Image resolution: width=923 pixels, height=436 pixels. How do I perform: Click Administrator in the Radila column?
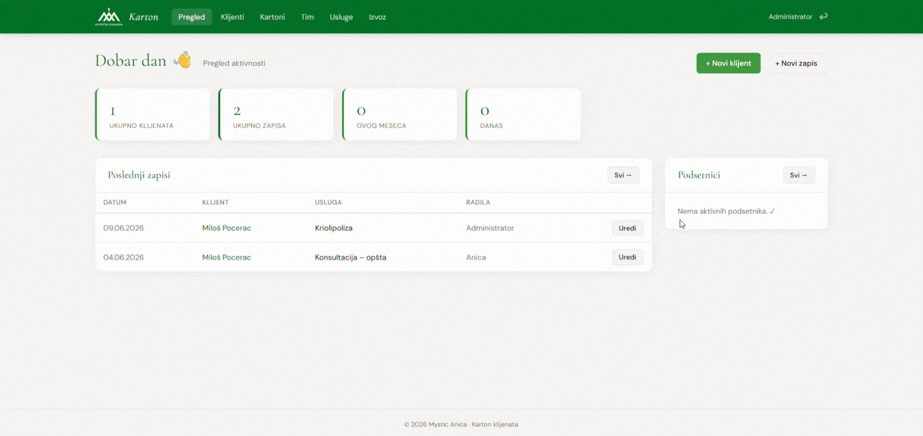click(490, 228)
